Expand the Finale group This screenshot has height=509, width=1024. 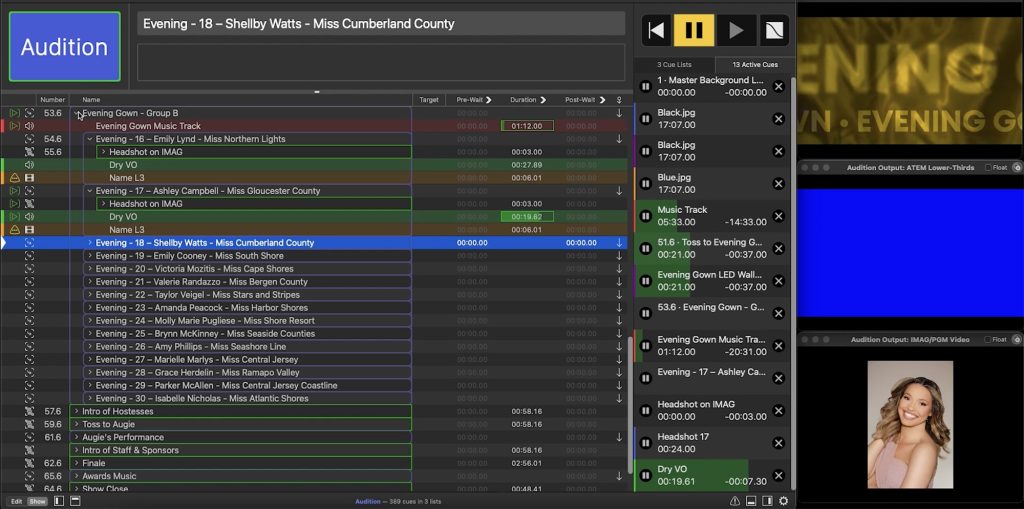pos(76,463)
